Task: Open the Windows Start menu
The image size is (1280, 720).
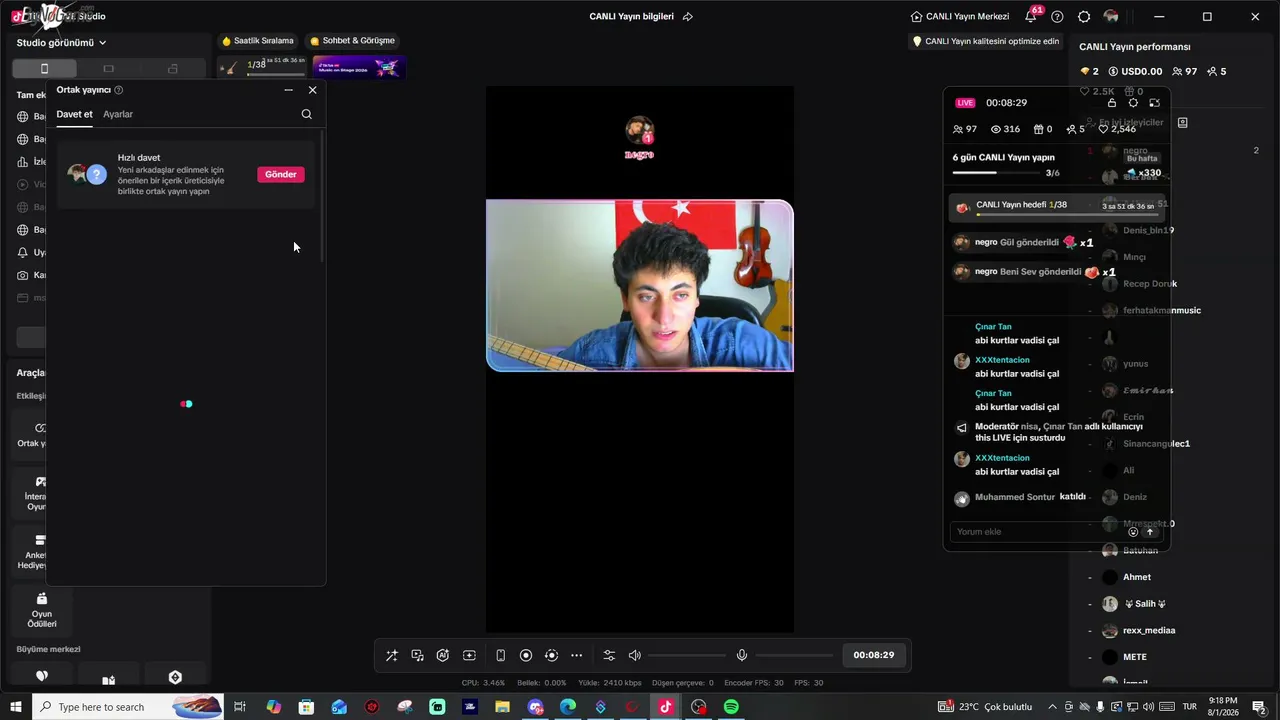Action: 16,707
